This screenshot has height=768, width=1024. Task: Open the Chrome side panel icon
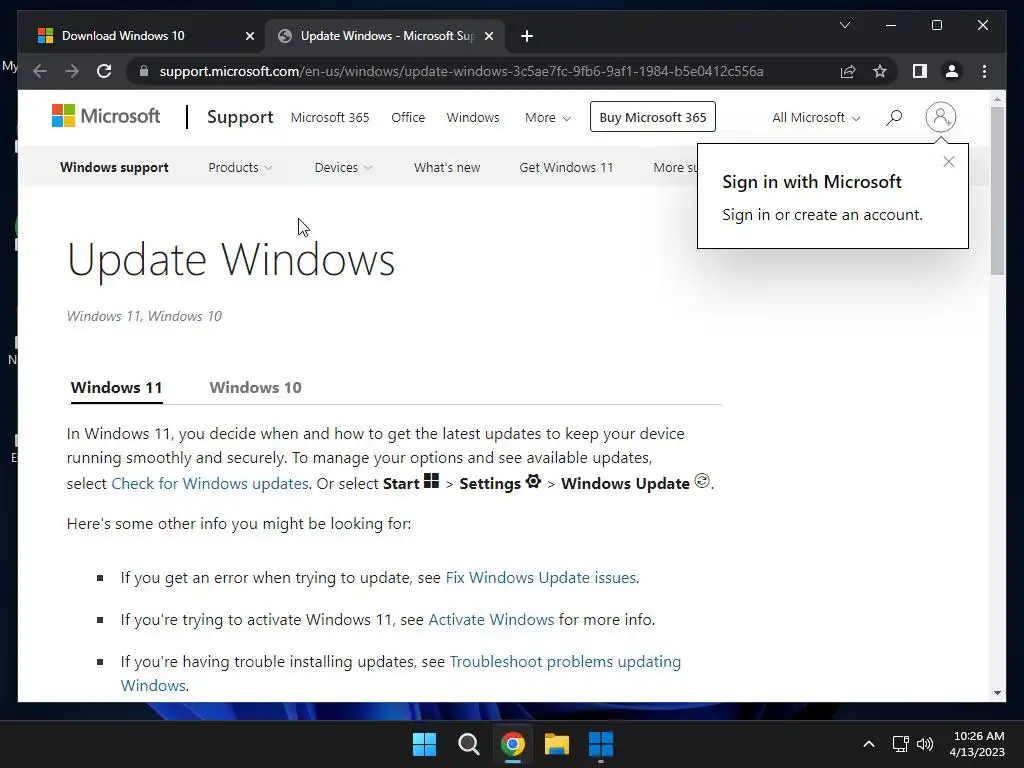920,71
